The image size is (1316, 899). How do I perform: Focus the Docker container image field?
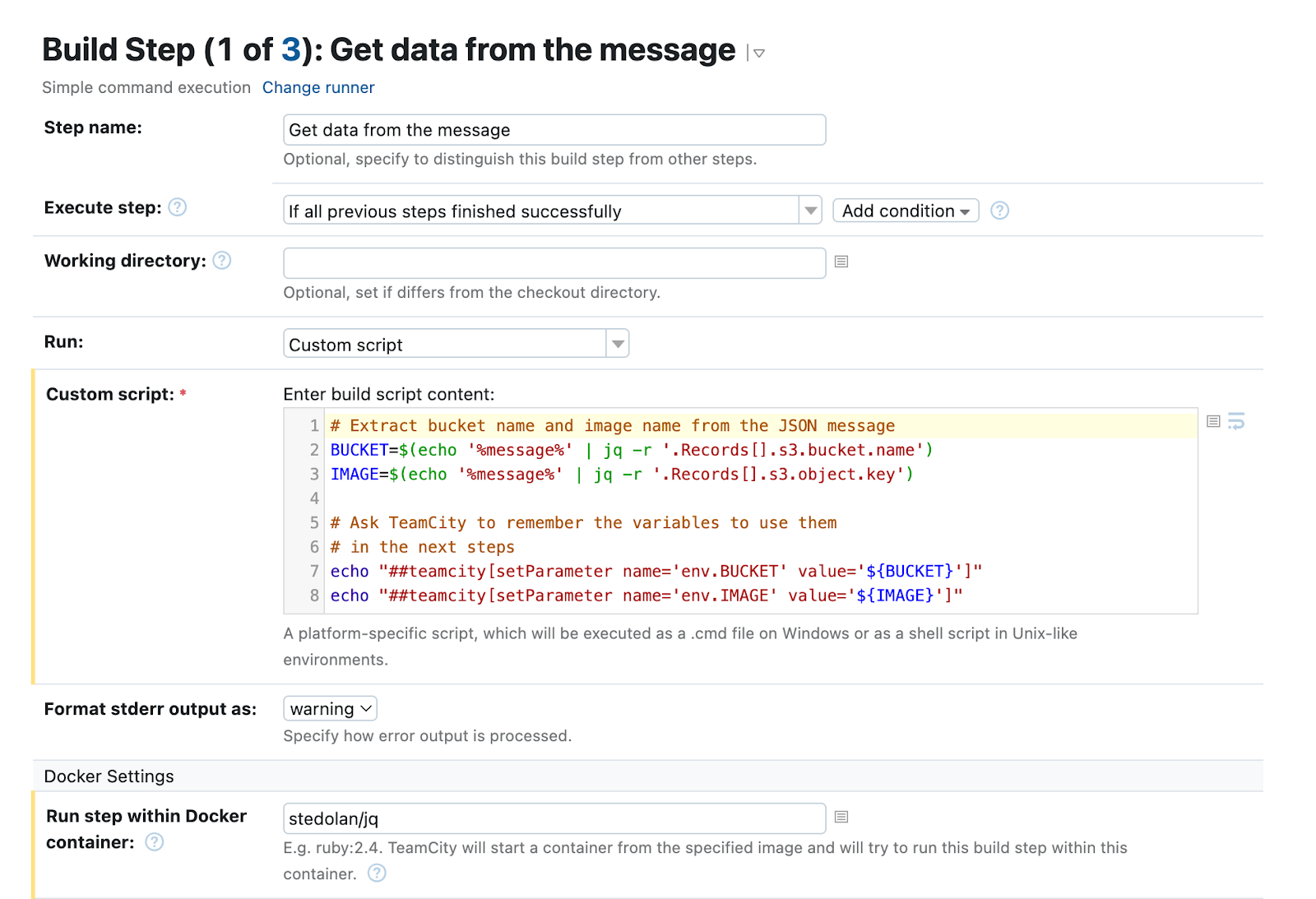click(554, 818)
